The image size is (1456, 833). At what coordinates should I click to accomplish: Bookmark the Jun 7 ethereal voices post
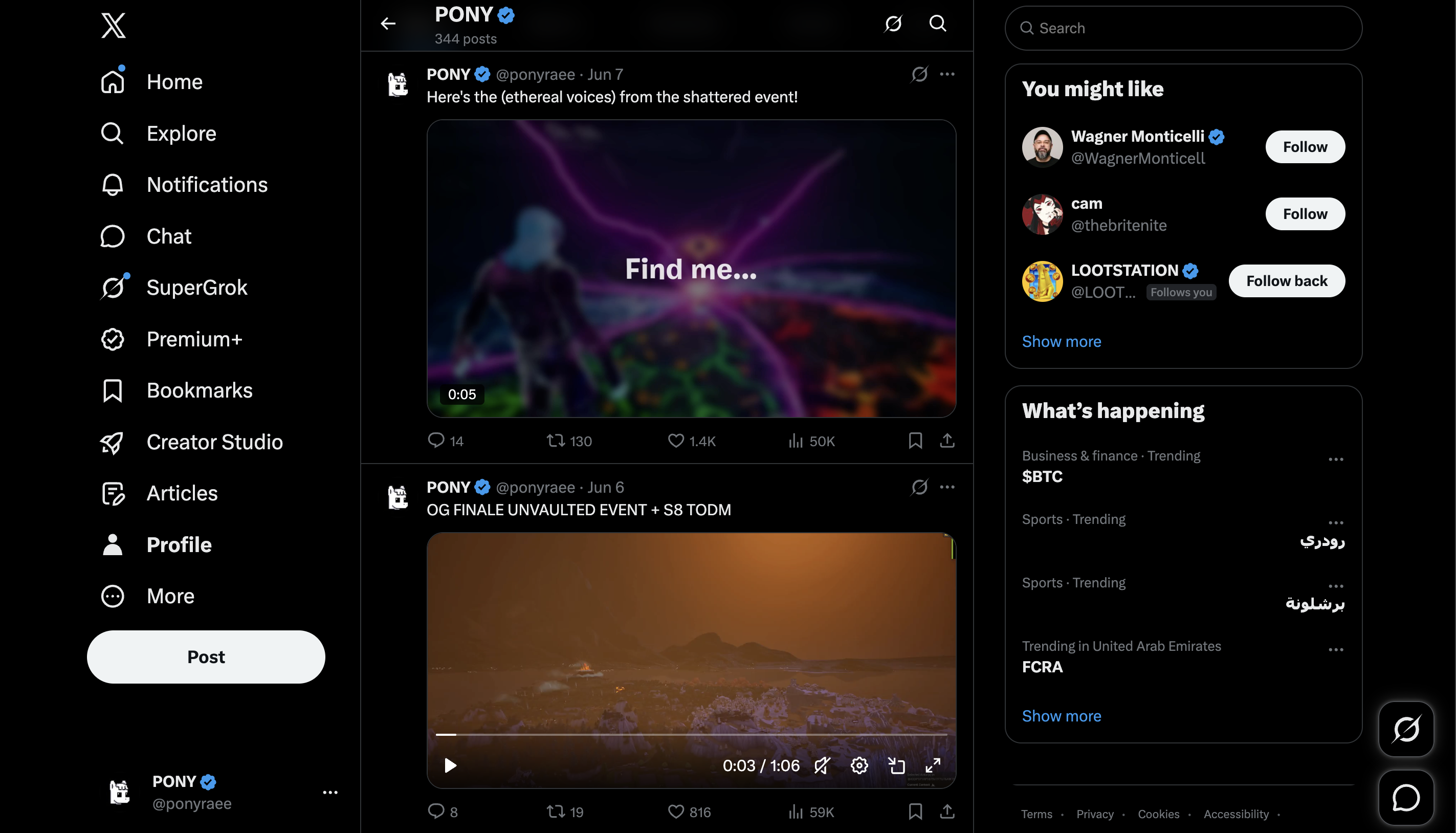click(915, 441)
